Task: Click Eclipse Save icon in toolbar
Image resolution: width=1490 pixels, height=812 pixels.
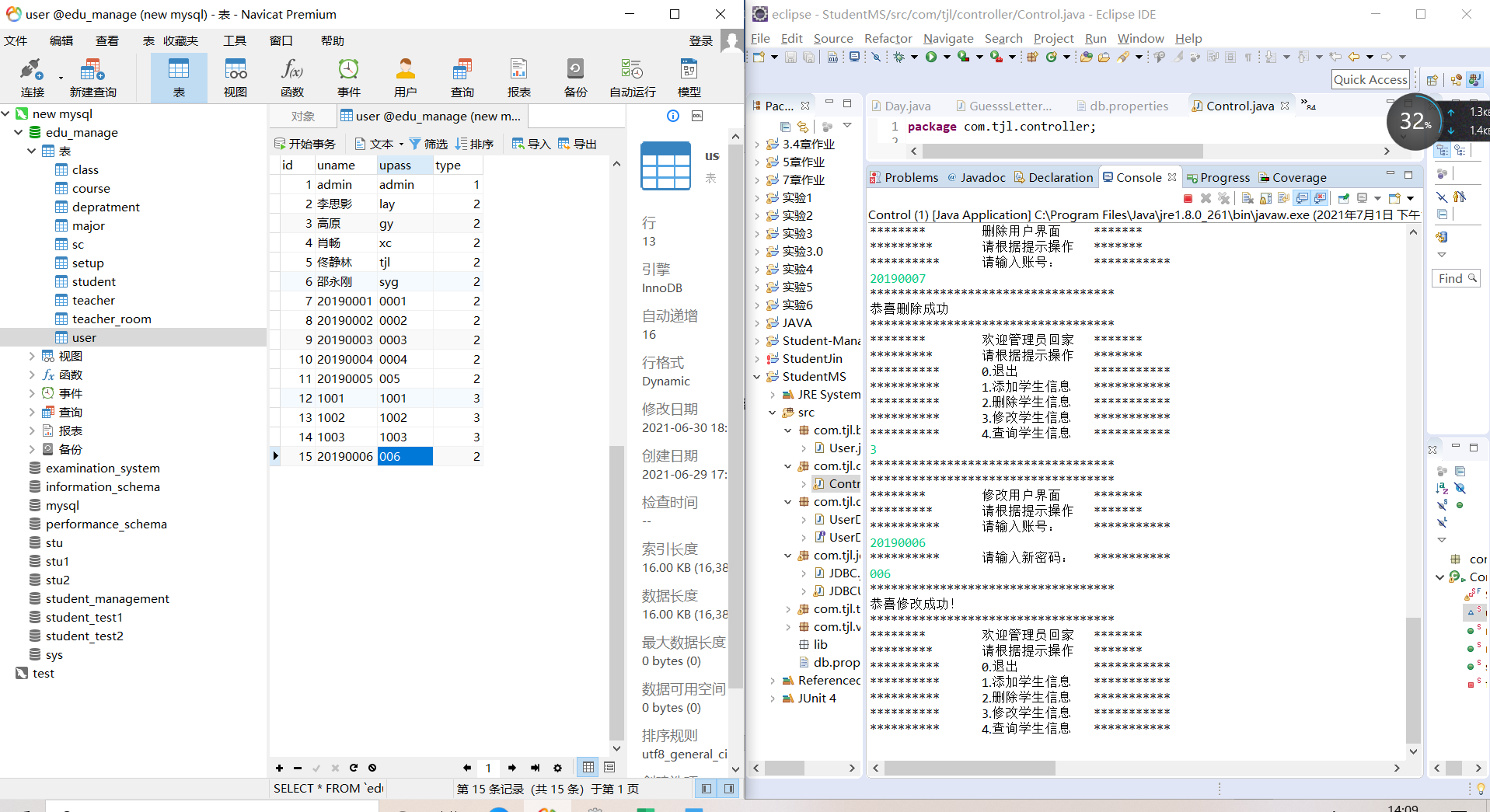Action: coord(790,57)
